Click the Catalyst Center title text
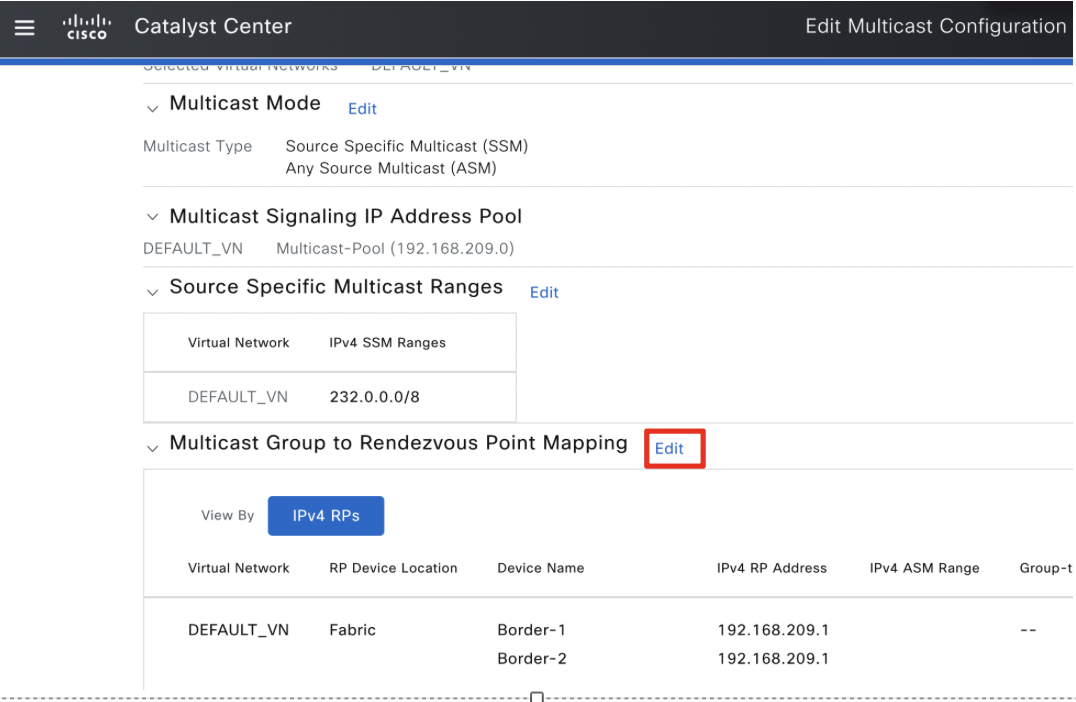 [x=213, y=27]
